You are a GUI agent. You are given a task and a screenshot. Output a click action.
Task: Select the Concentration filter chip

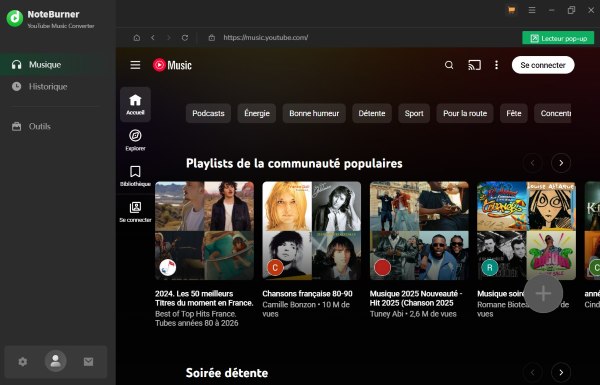[553, 113]
